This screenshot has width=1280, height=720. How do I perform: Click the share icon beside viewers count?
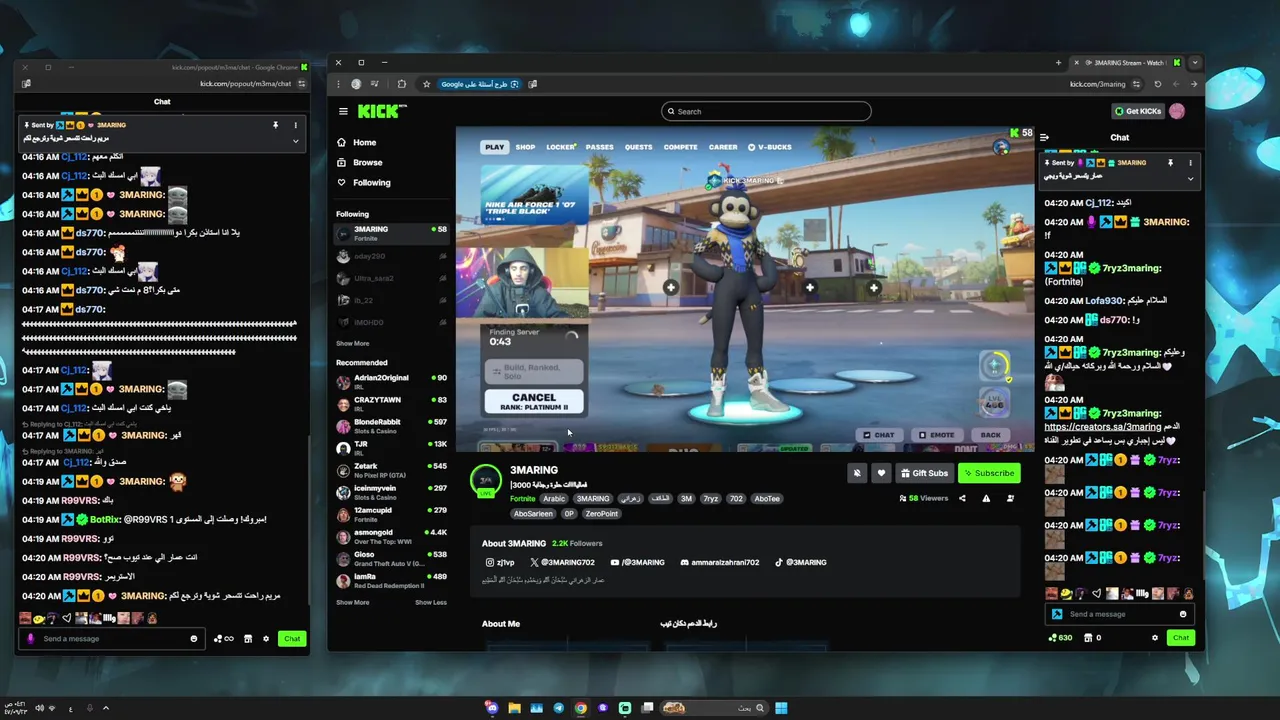tap(962, 498)
